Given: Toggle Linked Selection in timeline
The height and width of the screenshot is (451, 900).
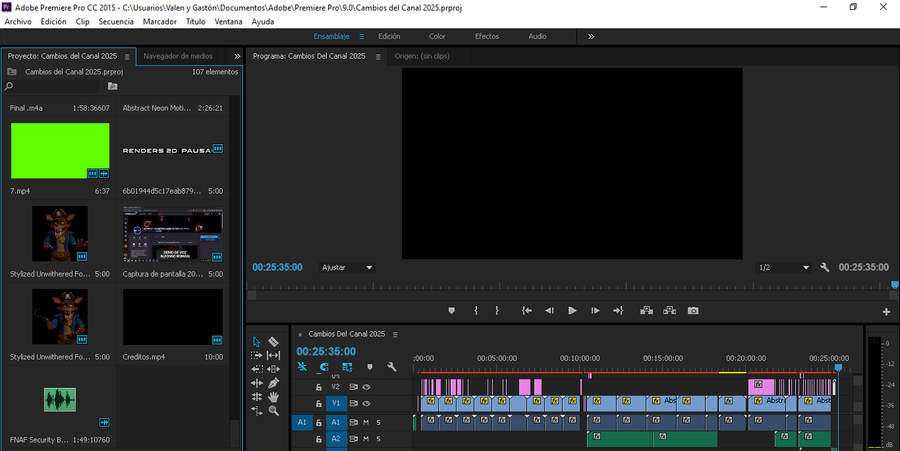Looking at the screenshot, I should click(x=347, y=367).
